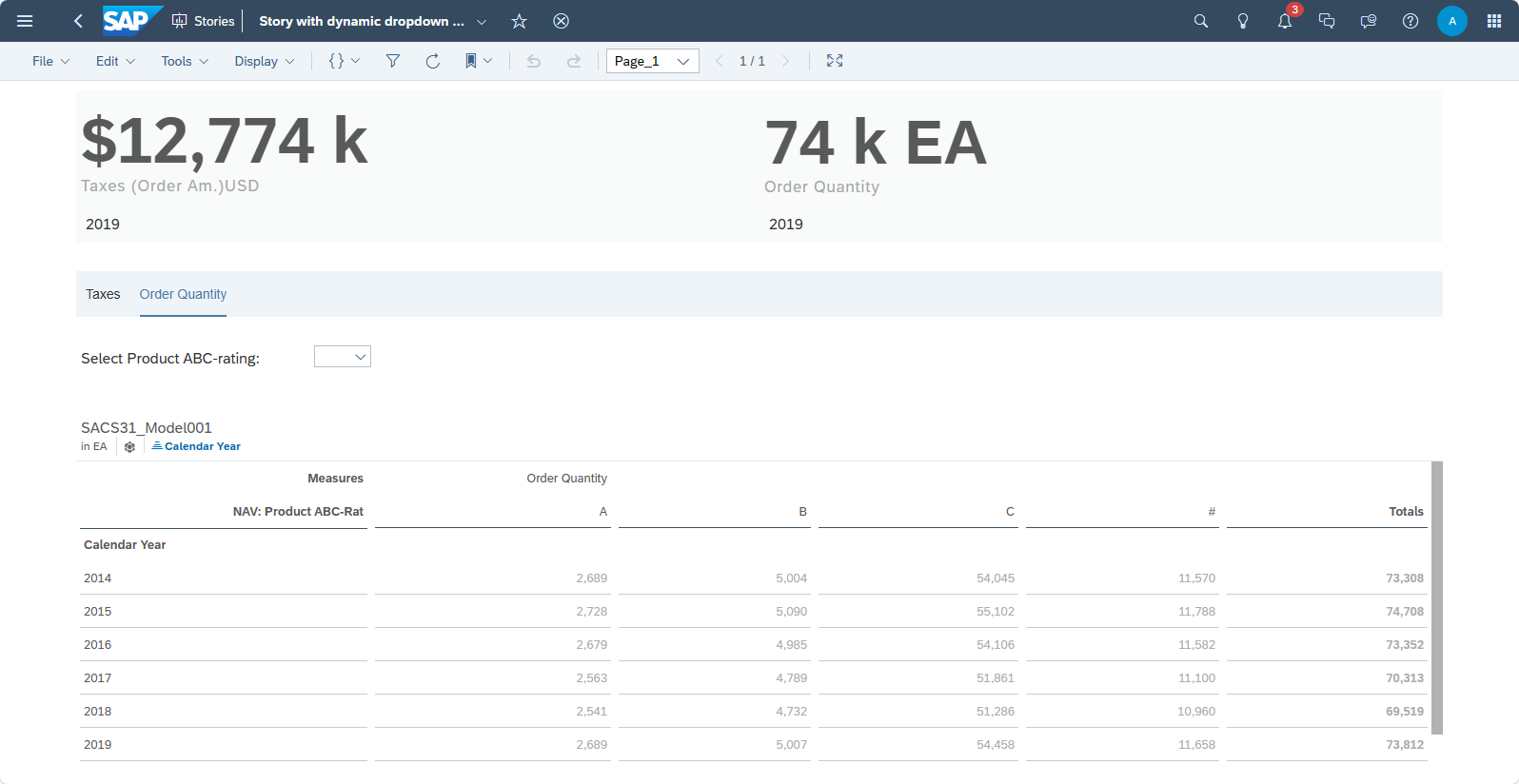Switch to the Taxes tab
Viewport: 1519px width, 784px height.
point(103,294)
